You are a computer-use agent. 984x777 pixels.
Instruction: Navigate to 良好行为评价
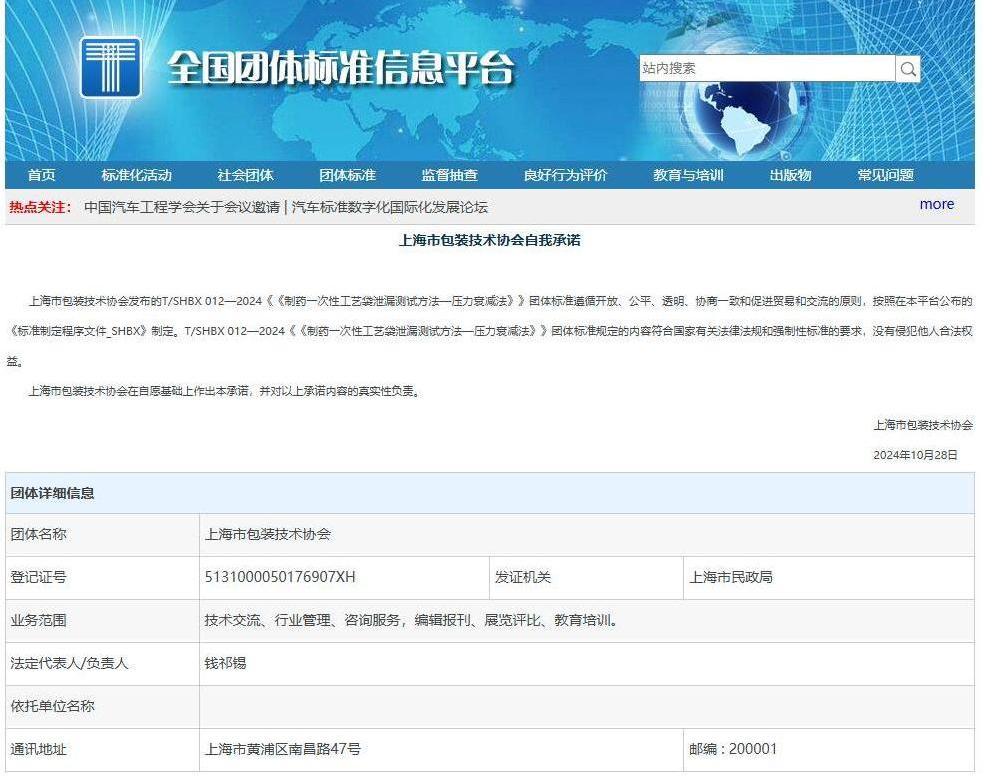(x=565, y=175)
